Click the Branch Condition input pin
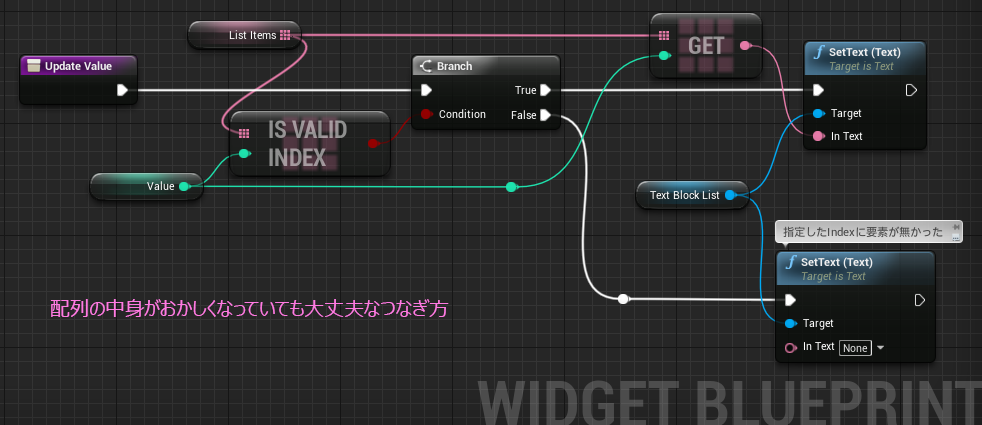Screen dimensions: 982x425 point(426,114)
